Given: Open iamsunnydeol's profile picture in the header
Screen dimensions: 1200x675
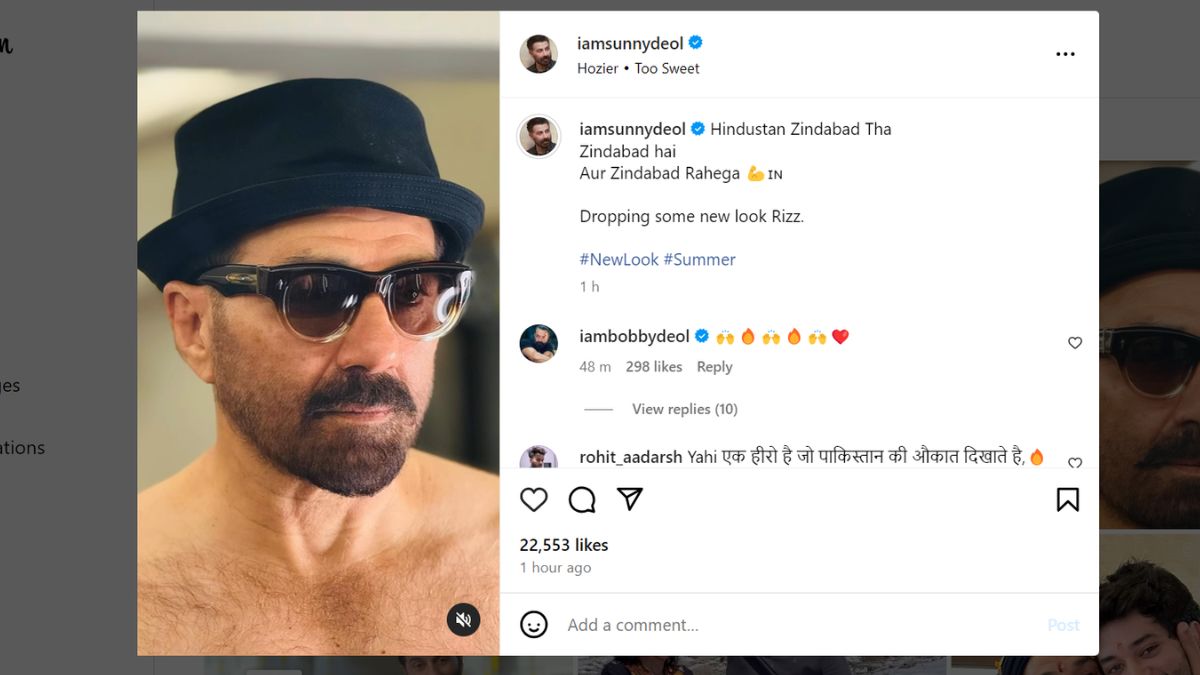Looking at the screenshot, I should point(539,54).
